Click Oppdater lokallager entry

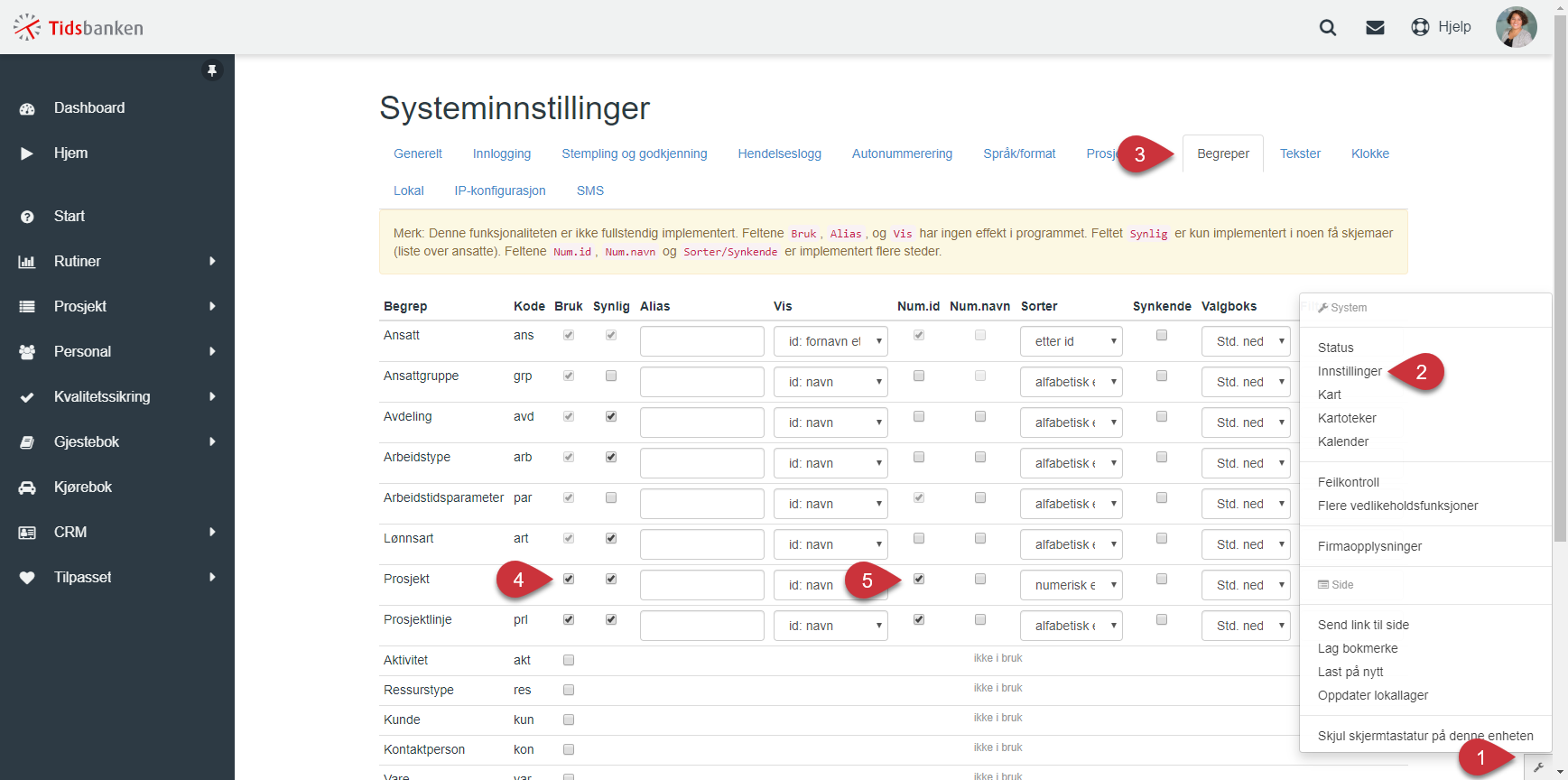click(1373, 695)
